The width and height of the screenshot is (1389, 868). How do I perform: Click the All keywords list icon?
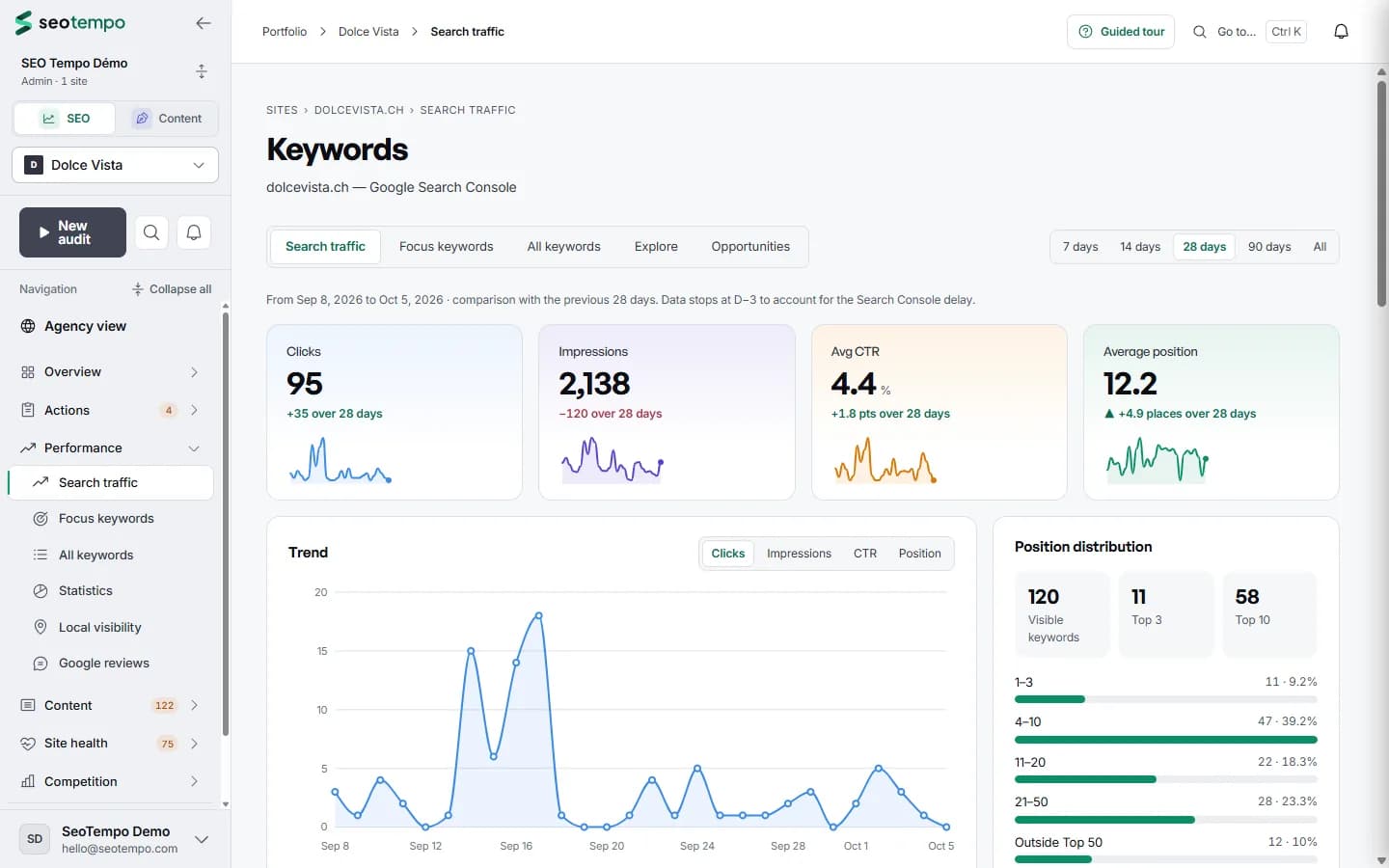click(41, 555)
